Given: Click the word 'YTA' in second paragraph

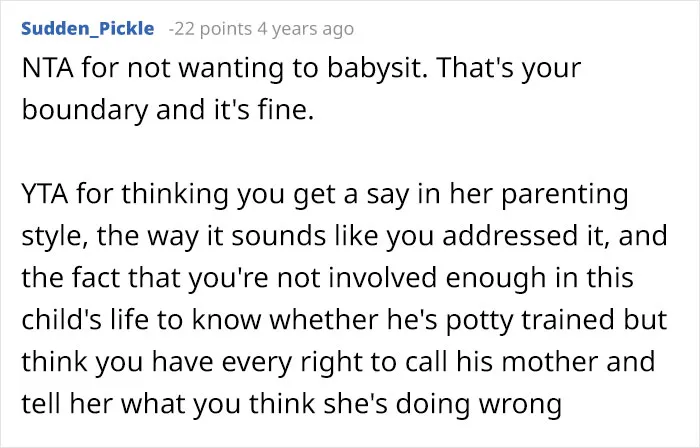Looking at the screenshot, I should [45, 194].
